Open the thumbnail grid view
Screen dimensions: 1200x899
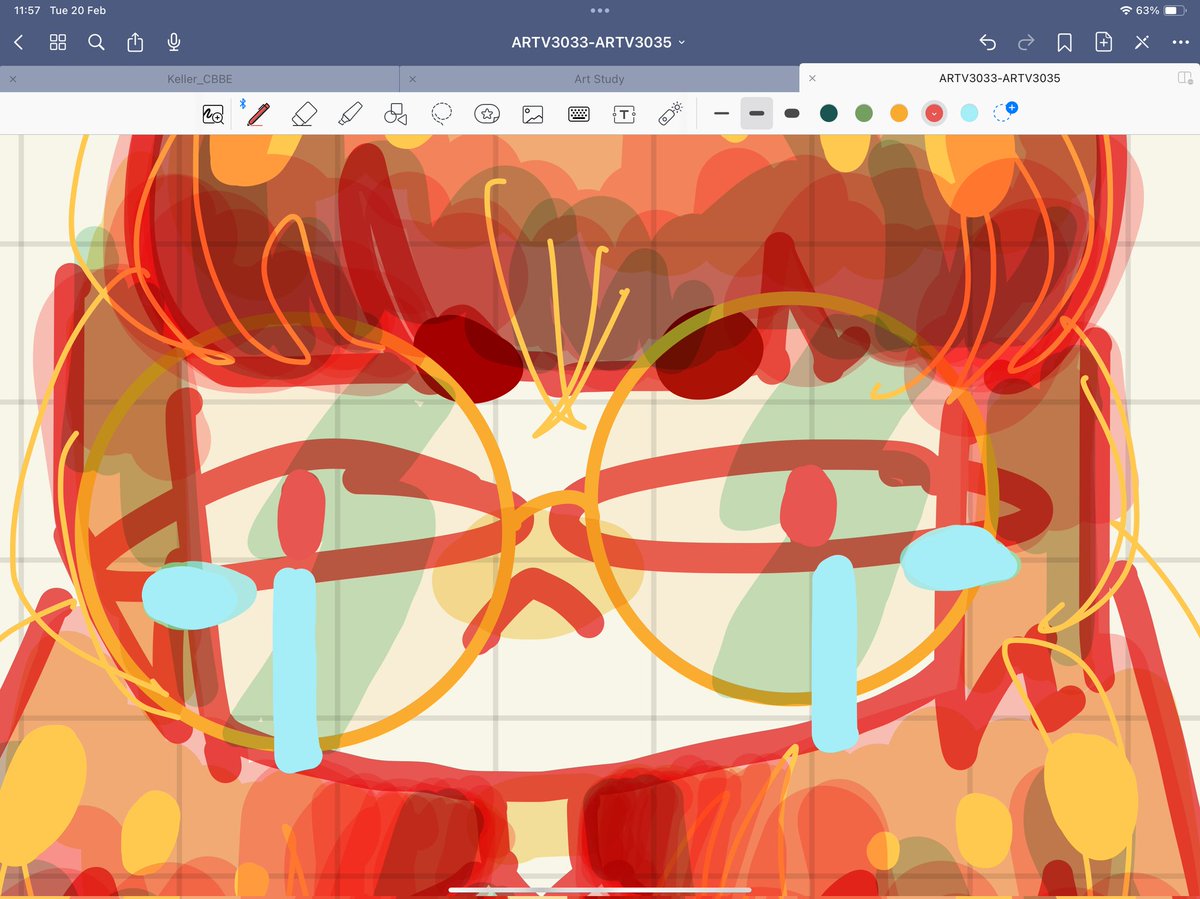point(58,42)
